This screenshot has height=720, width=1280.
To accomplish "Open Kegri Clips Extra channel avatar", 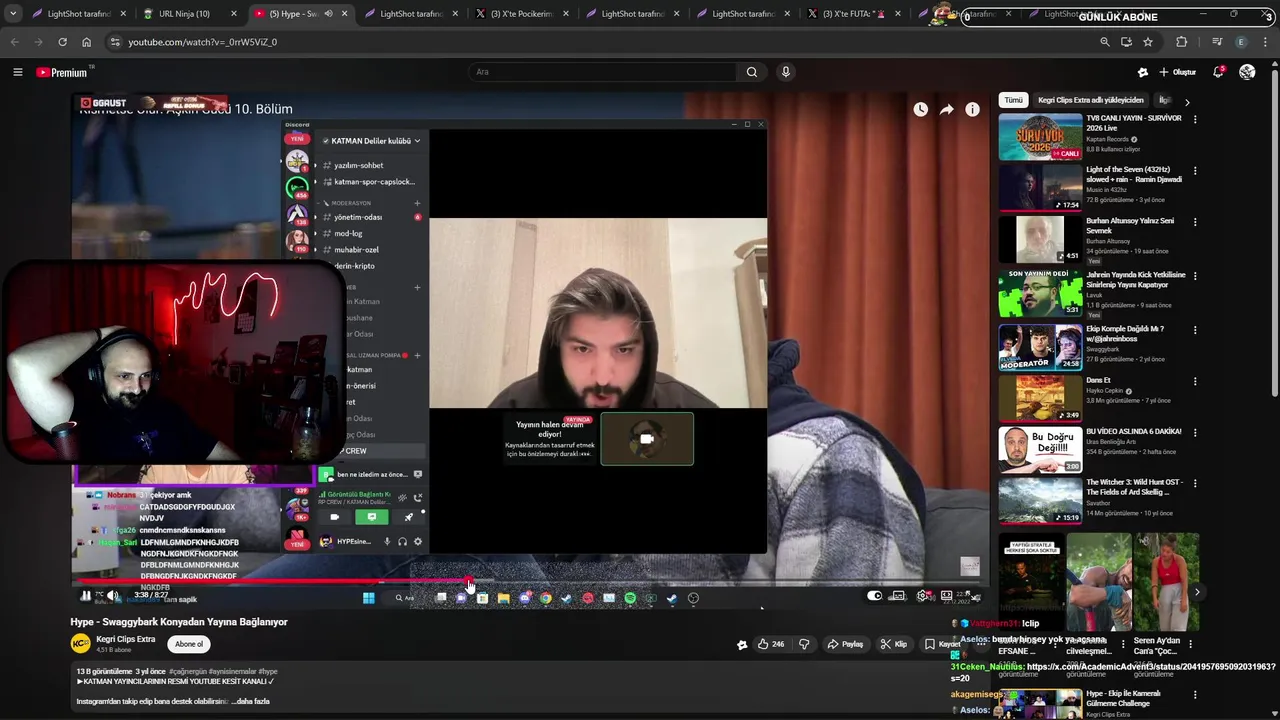I will coord(80,644).
